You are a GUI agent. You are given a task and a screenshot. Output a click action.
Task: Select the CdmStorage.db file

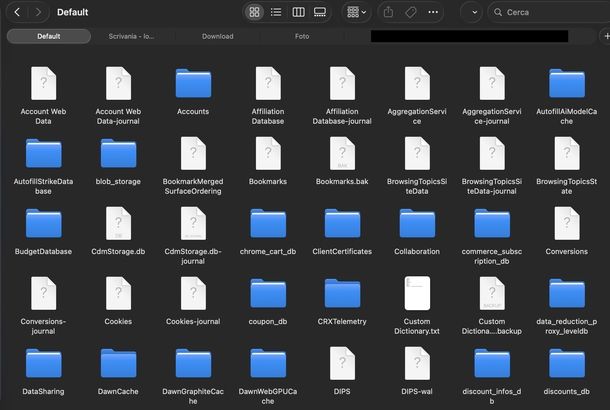118,230
